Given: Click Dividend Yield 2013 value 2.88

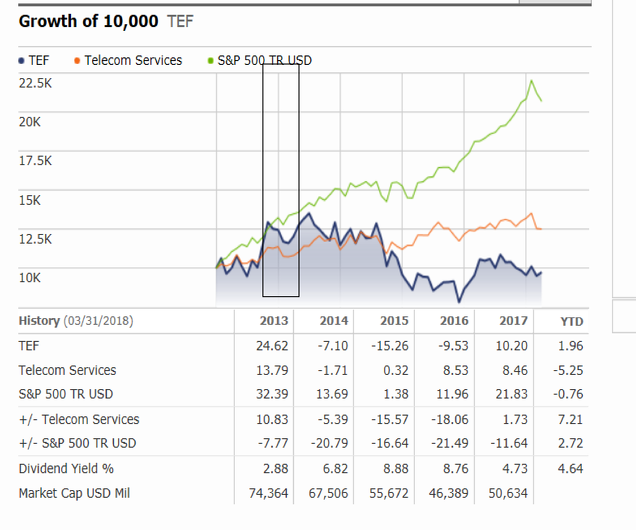Looking at the screenshot, I should pos(275,469).
